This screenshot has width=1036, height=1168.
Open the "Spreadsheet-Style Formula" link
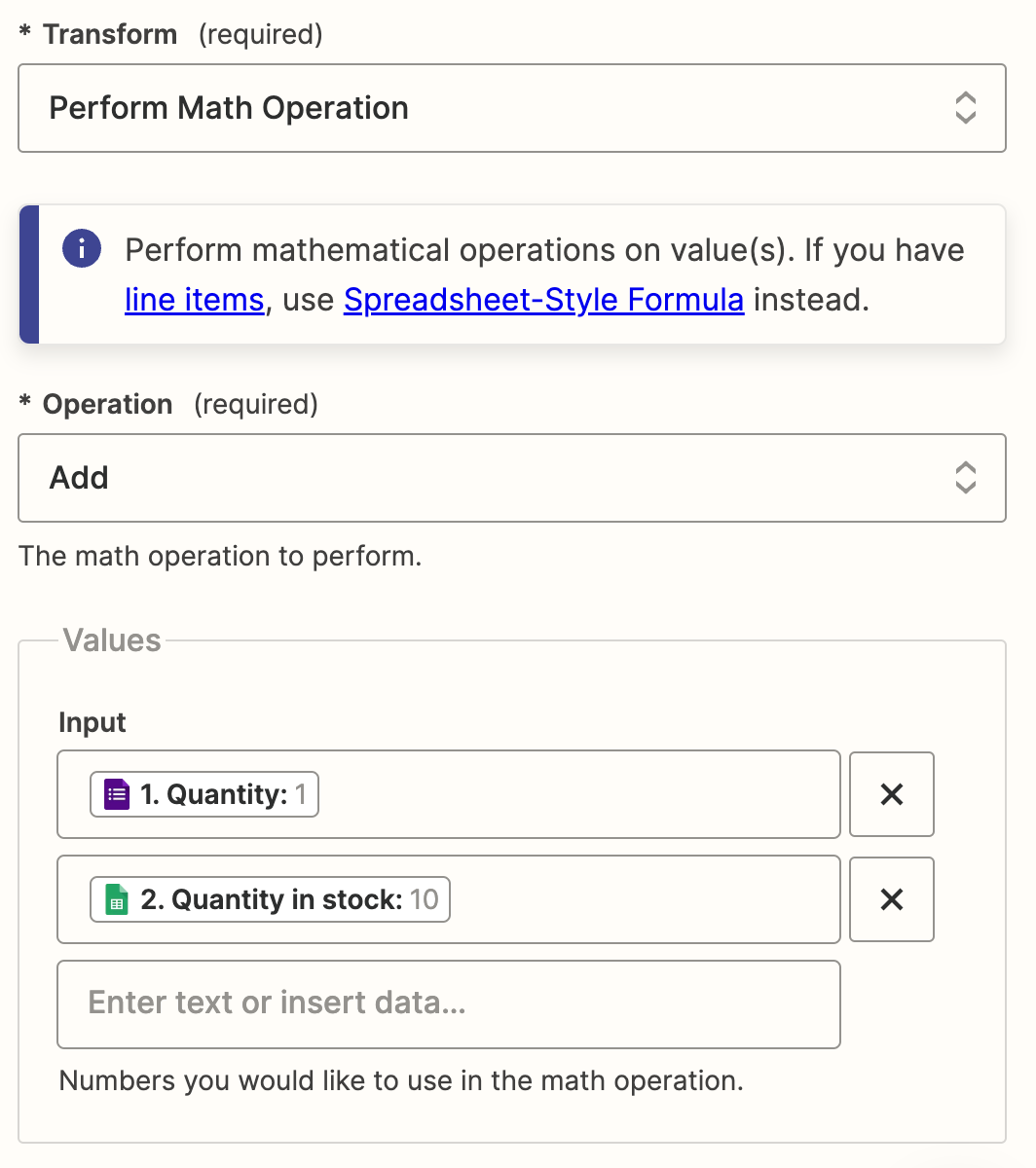pyautogui.click(x=543, y=300)
